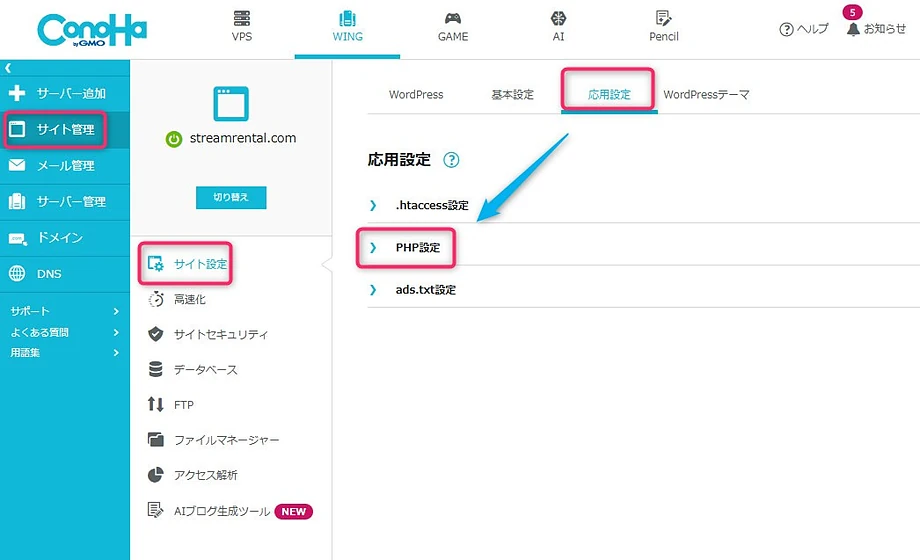Screen dimensions: 920x560
Task: Click the up-down arrows FTP icon
Action: (x=155, y=404)
